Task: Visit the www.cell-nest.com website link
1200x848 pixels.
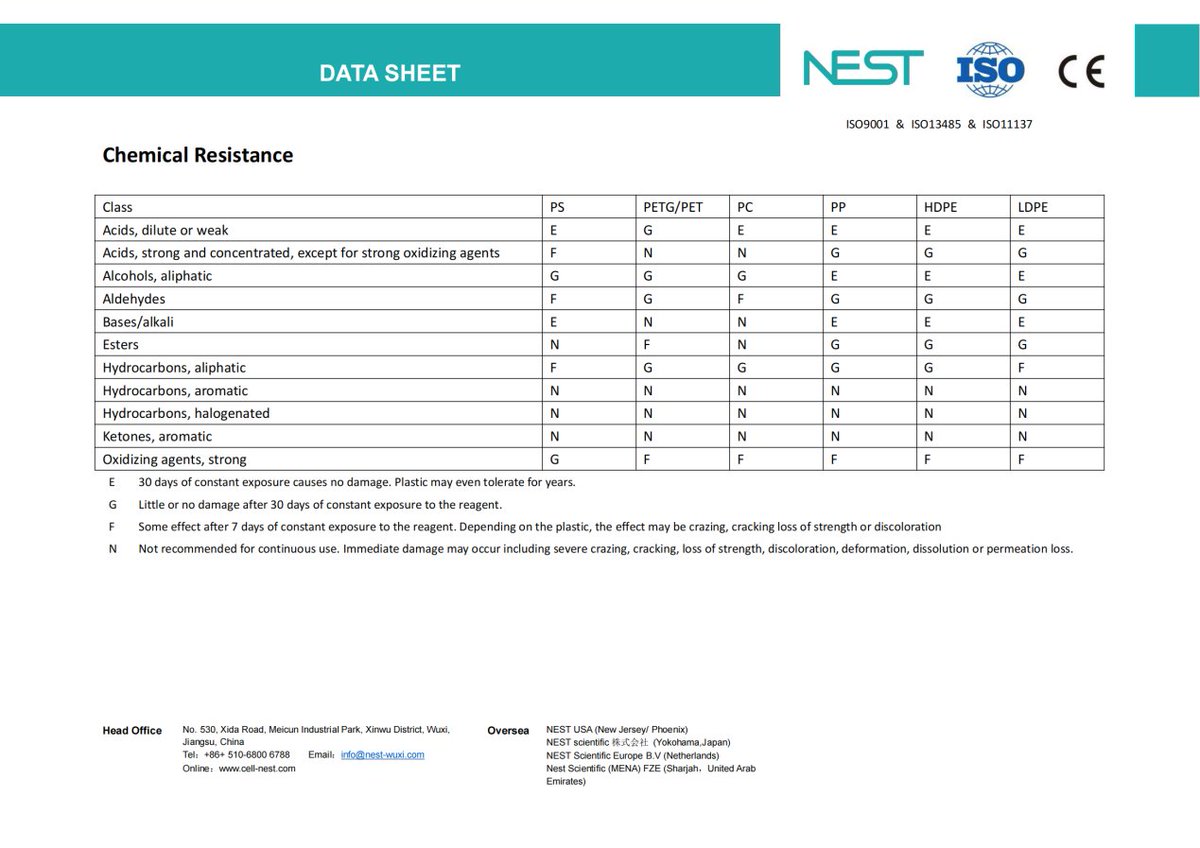Action: (x=260, y=768)
